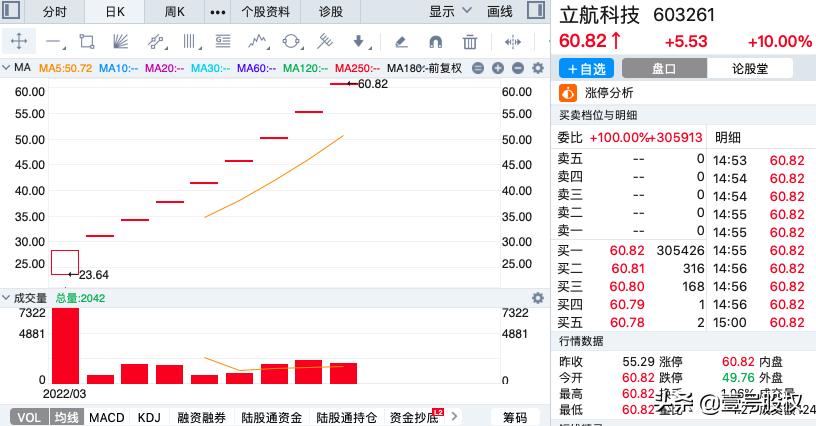This screenshot has height=426, width=816.
Task: Open the 个股资料 tab
Action: 265,11
